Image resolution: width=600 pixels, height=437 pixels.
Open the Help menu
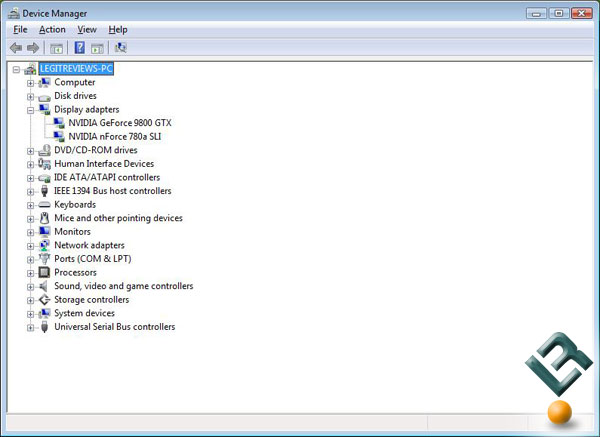click(118, 29)
